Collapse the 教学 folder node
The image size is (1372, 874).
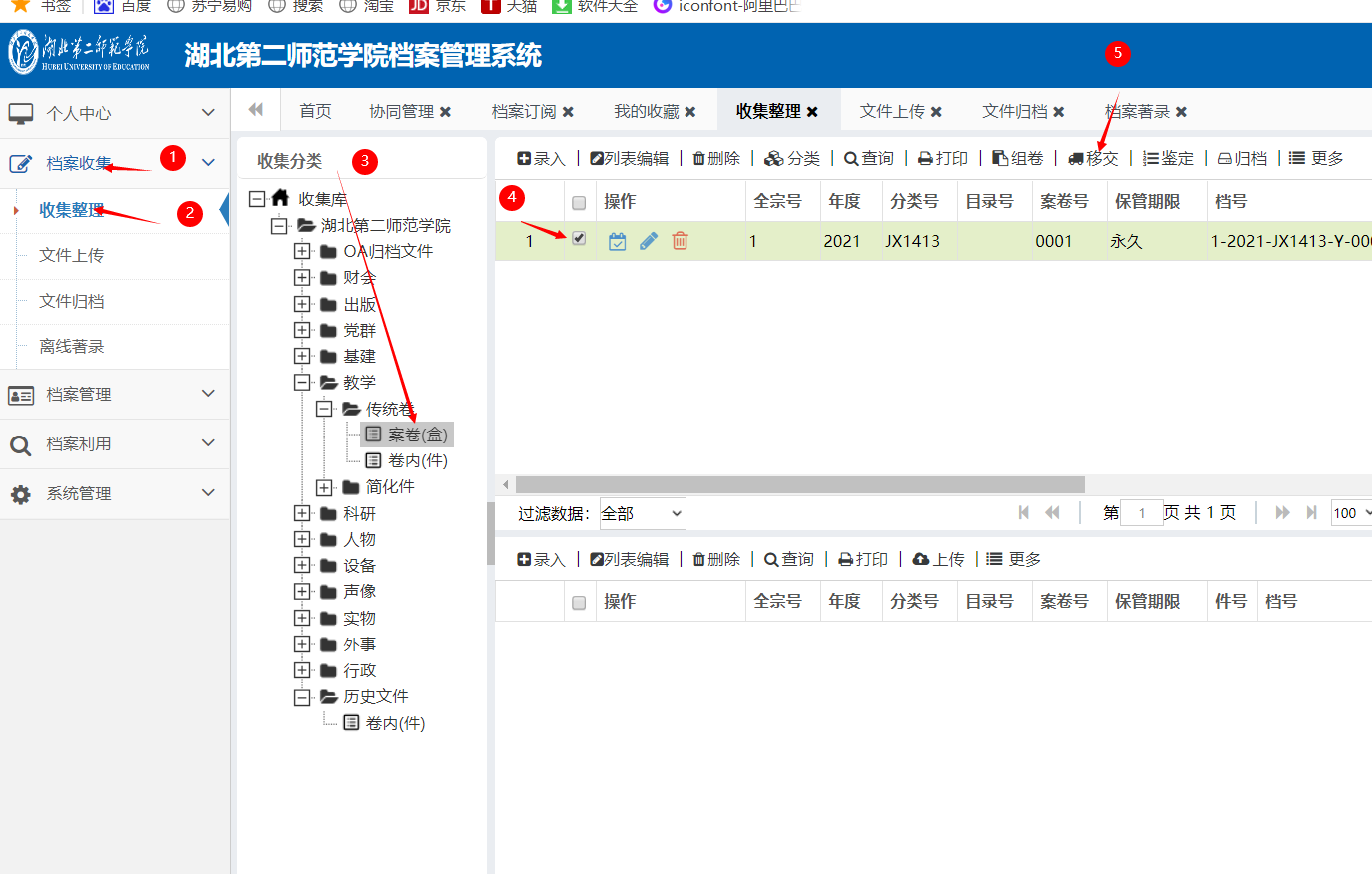(302, 382)
